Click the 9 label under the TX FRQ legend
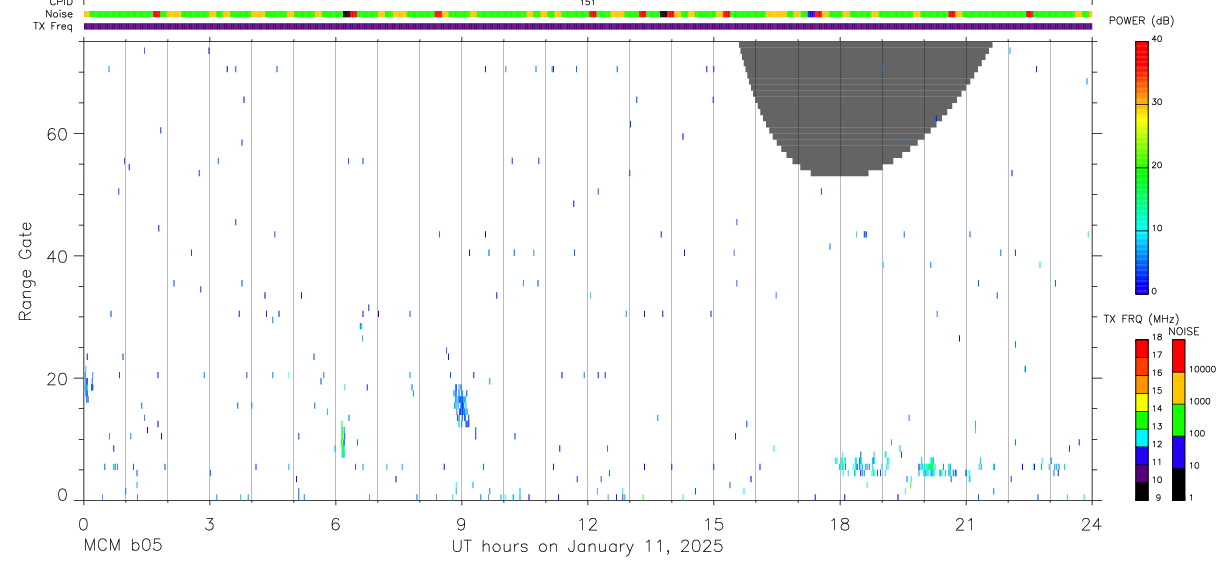 (x=1158, y=498)
